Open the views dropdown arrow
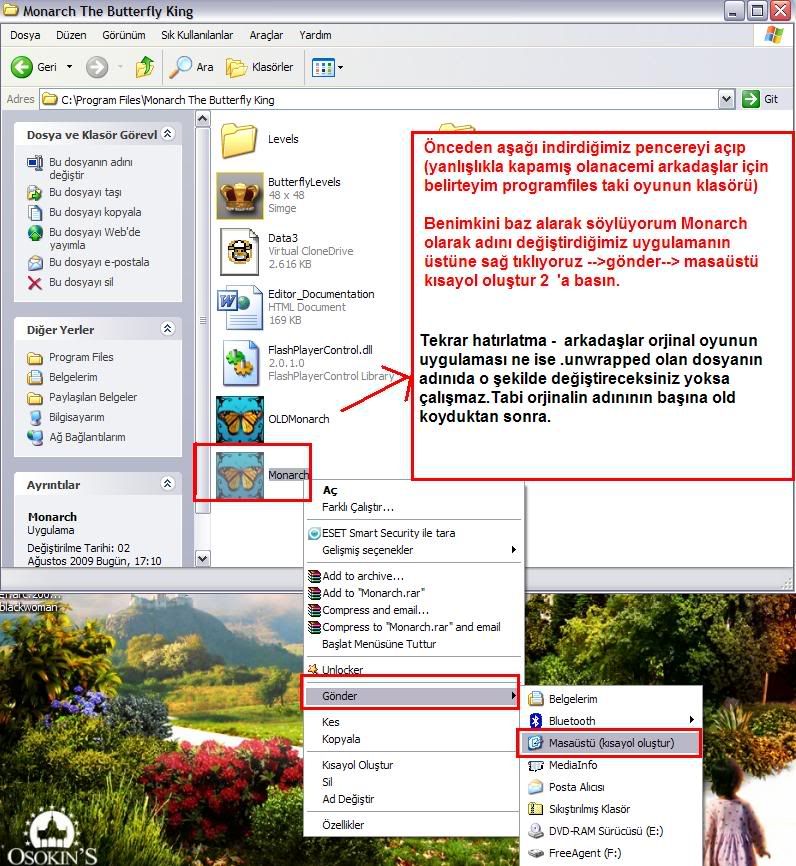The height and width of the screenshot is (866, 796). point(340,67)
